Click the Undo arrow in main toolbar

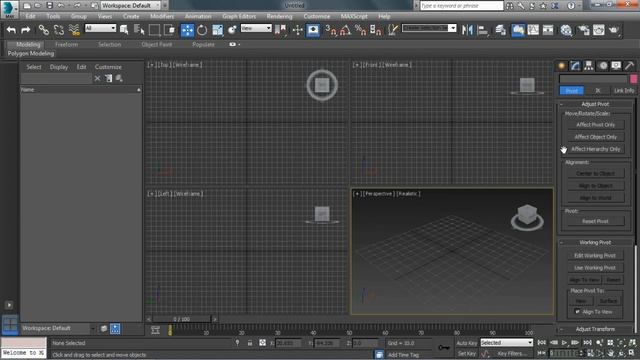(11, 30)
